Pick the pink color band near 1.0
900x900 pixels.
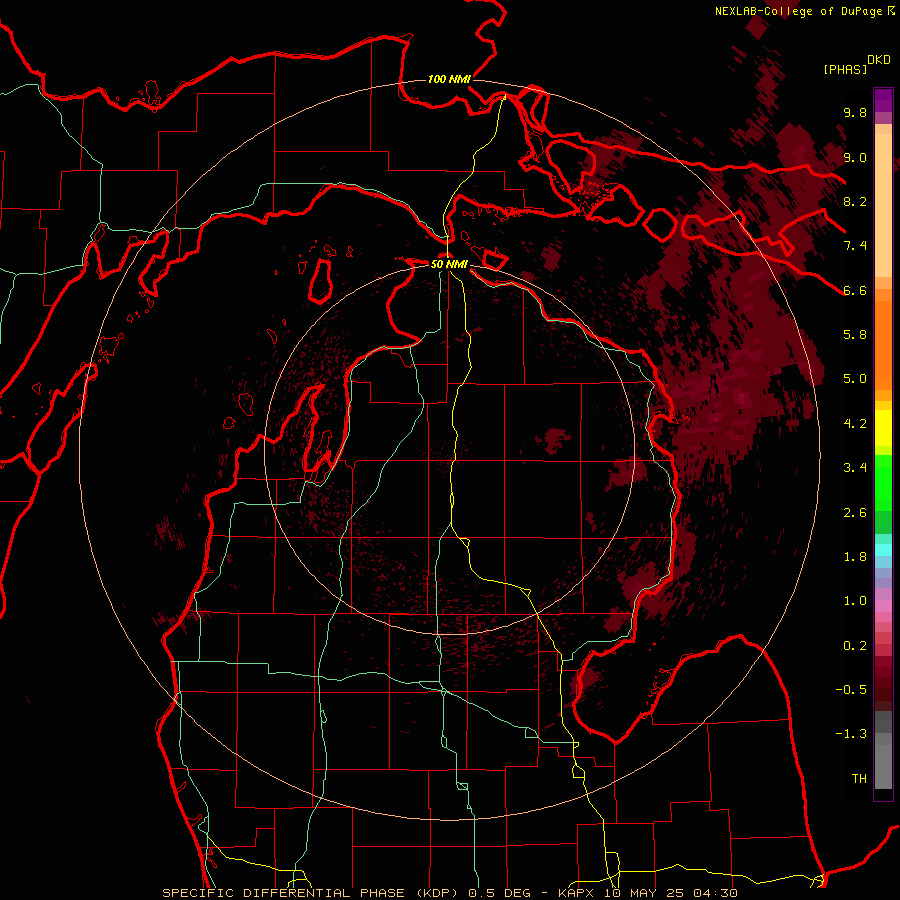883,606
